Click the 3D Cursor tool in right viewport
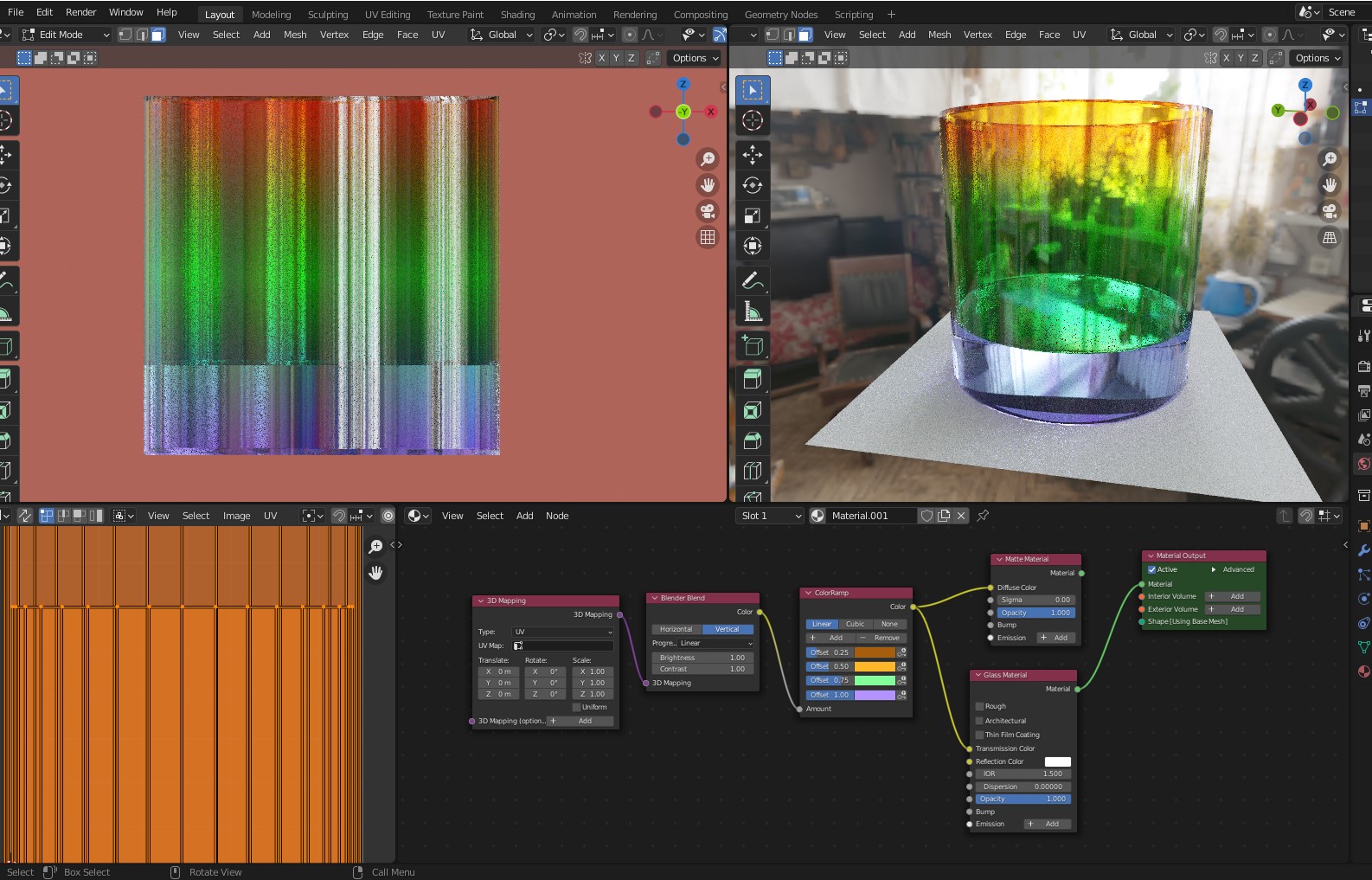The width and height of the screenshot is (1372, 880). click(x=752, y=120)
